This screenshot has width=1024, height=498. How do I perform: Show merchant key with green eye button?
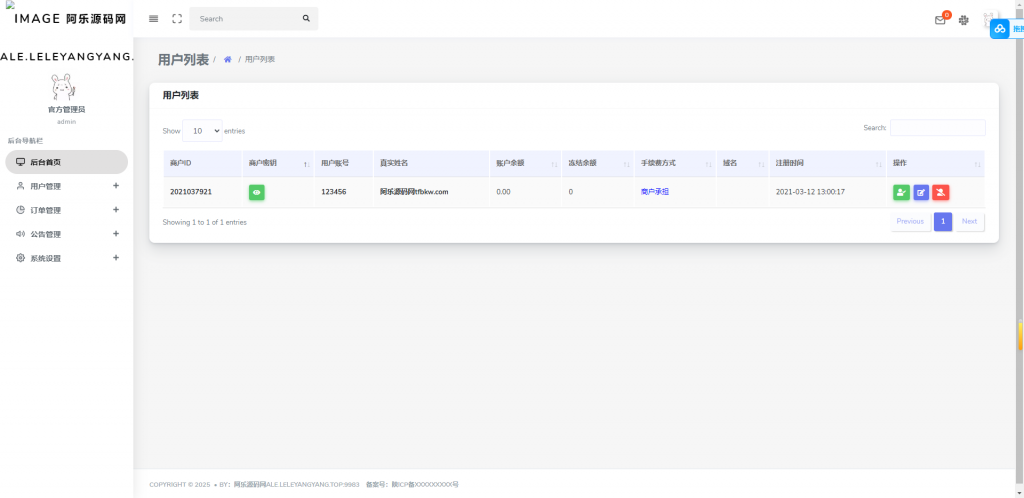(x=256, y=192)
